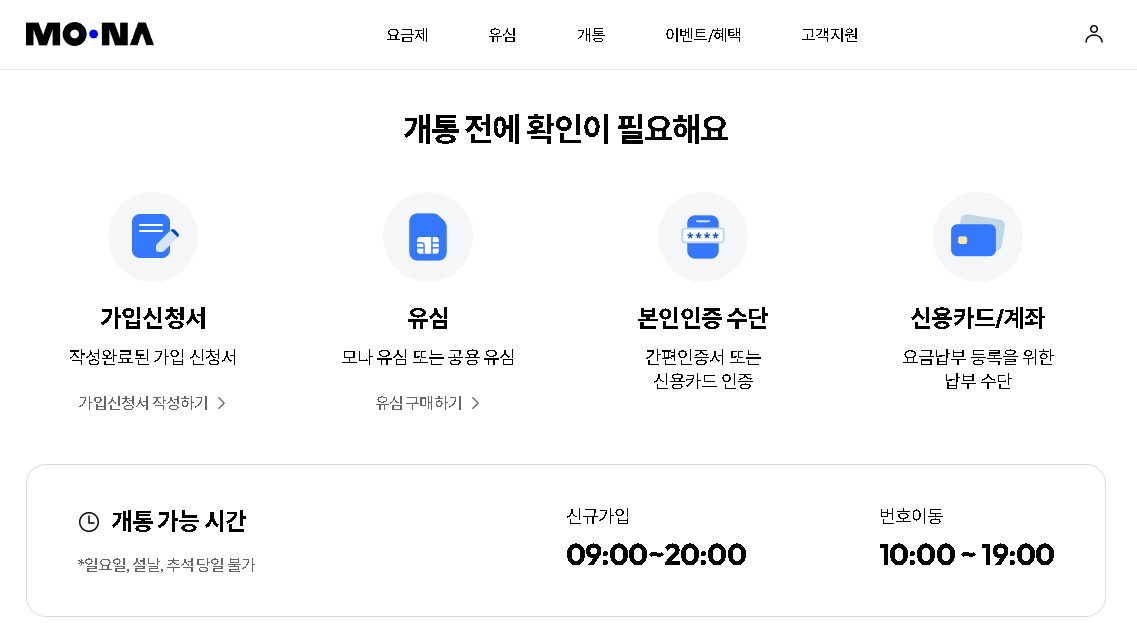The width and height of the screenshot is (1137, 644).
Task: Open the user profile icon
Action: point(1094,33)
